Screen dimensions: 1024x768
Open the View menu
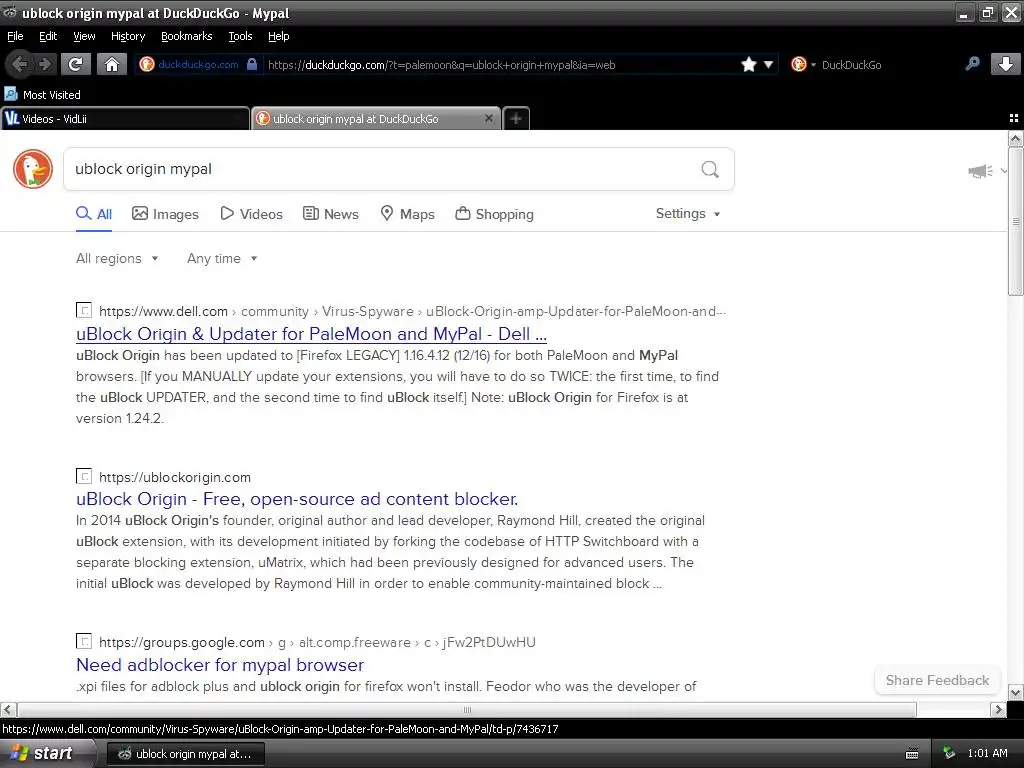click(84, 36)
